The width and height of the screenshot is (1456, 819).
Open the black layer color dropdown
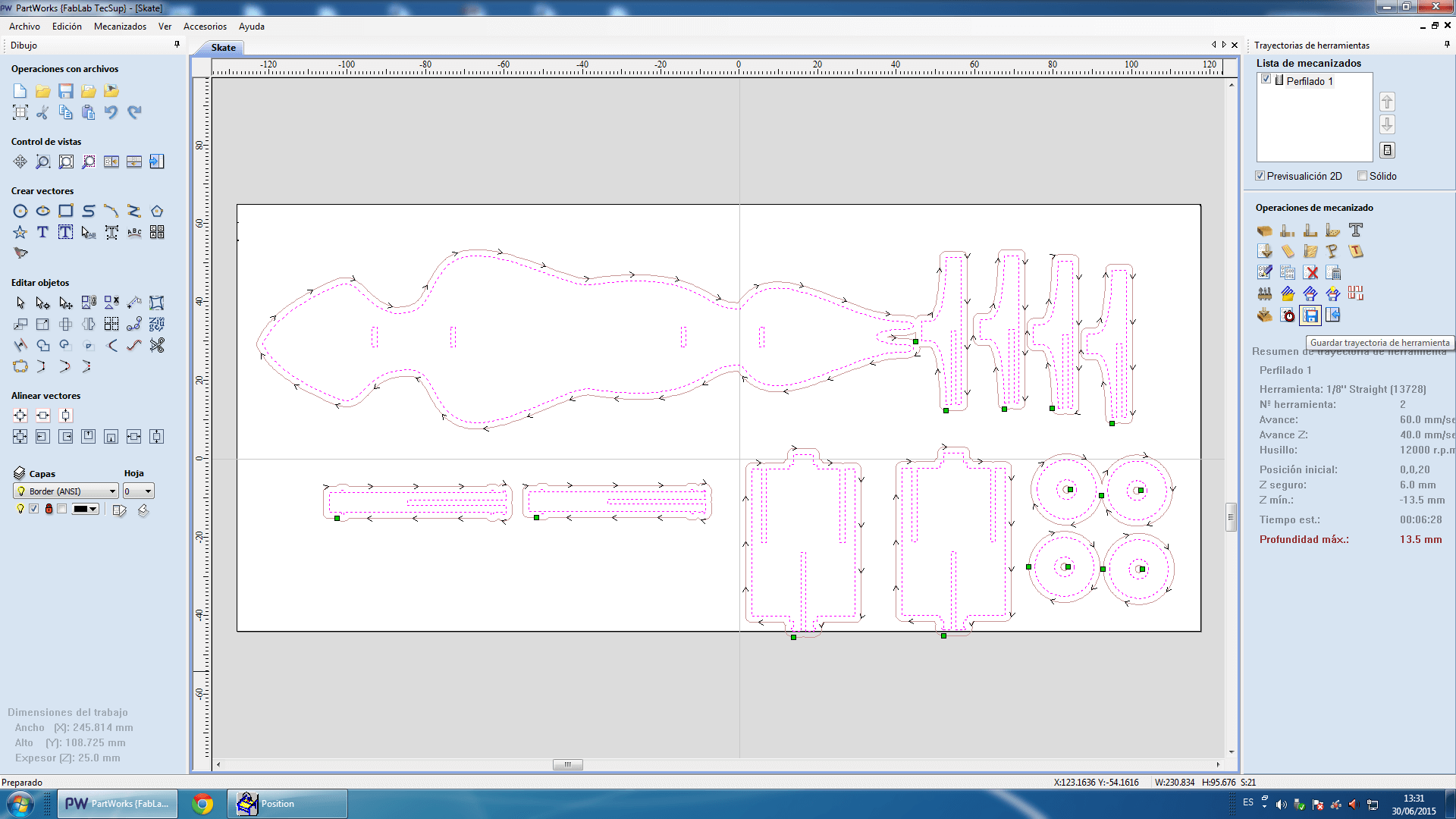pyautogui.click(x=86, y=509)
